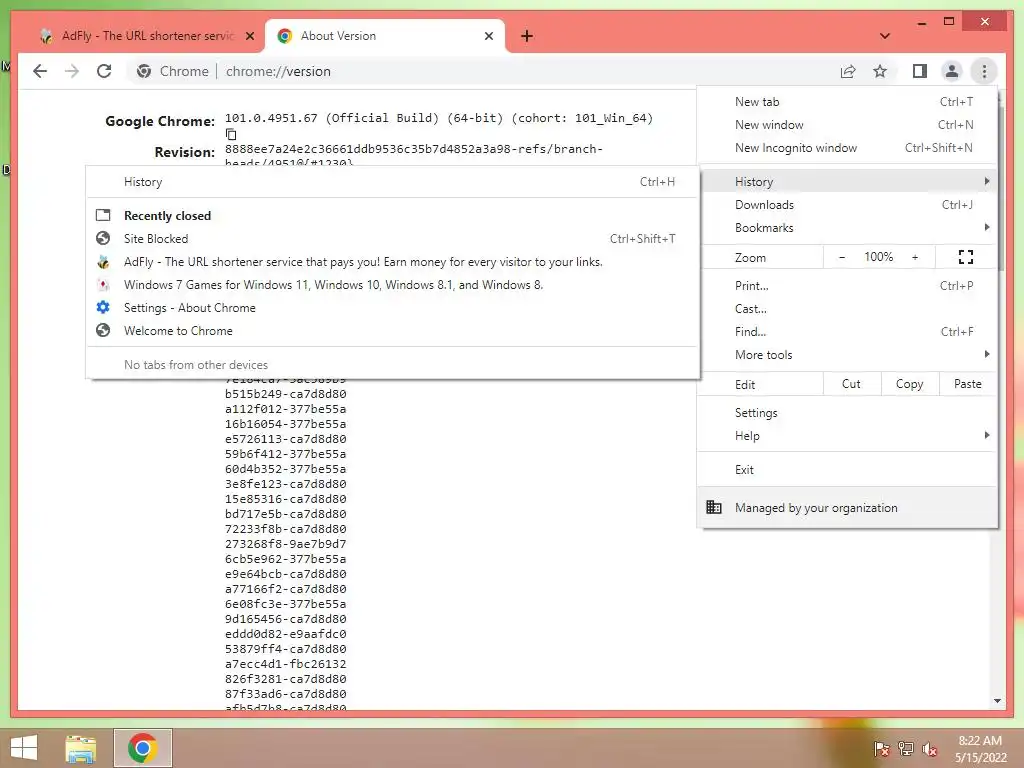The image size is (1024, 768).
Task: Open a new tab with the plus button
Action: click(527, 36)
